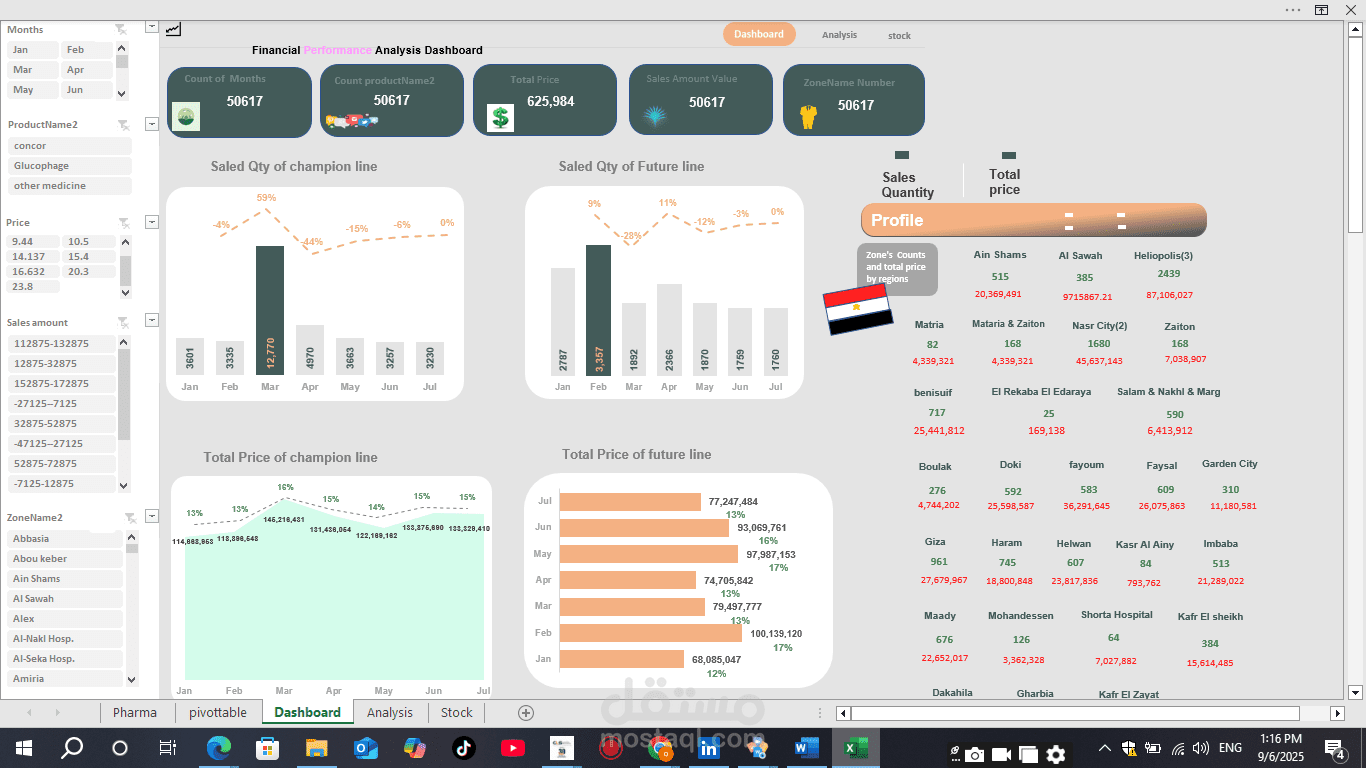Screen dimensions: 1366x768
Task: Click the Mar bar in champion line chart
Action: [270, 310]
